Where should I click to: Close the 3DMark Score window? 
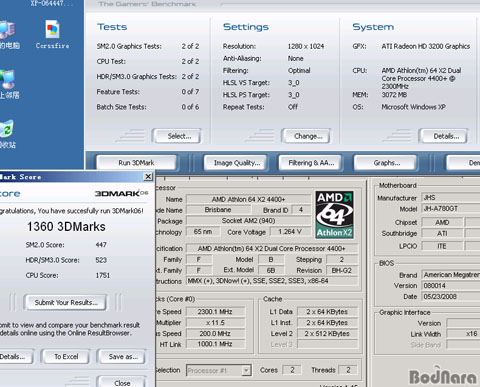pos(148,177)
